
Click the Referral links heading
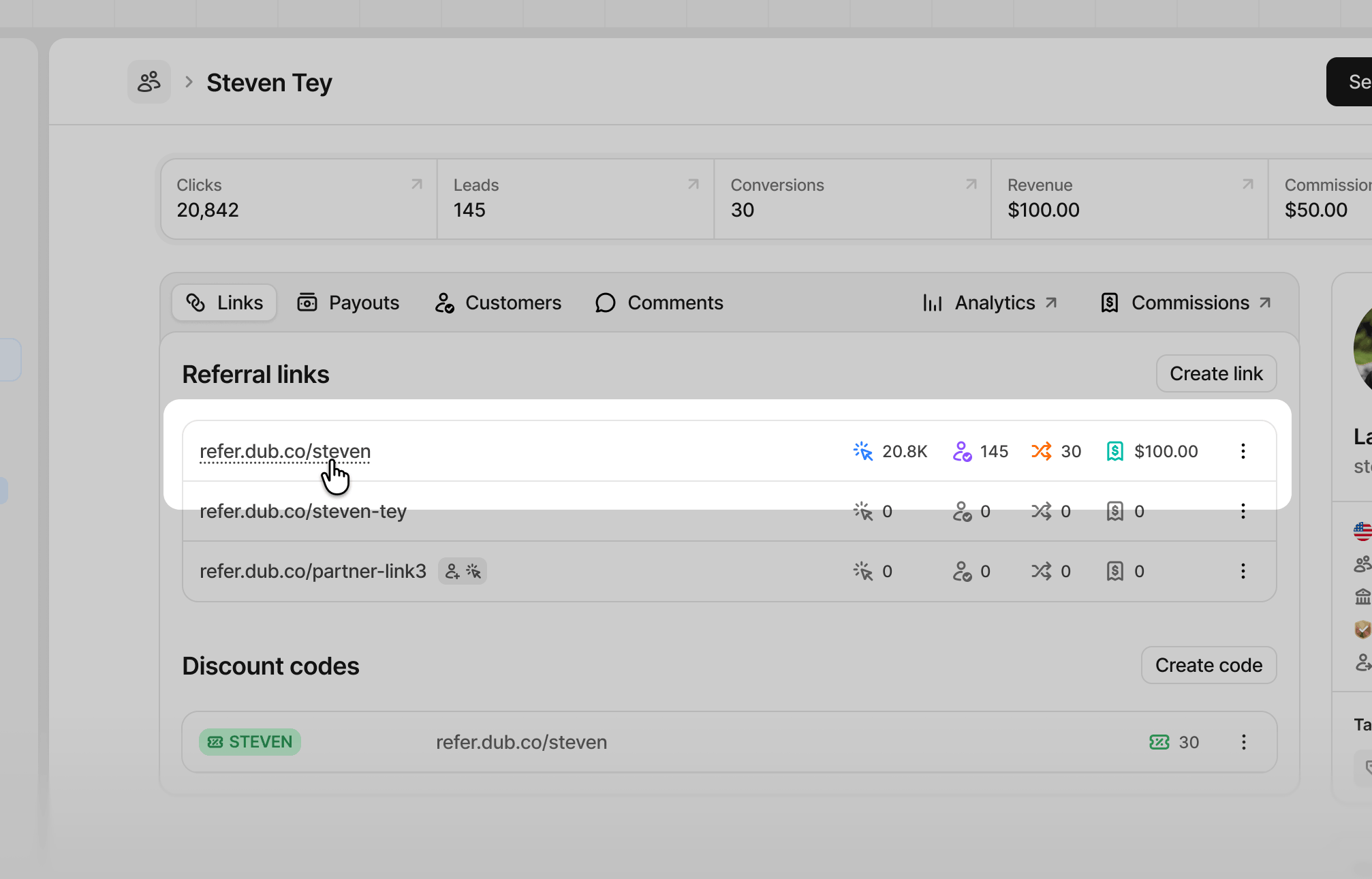click(x=255, y=374)
